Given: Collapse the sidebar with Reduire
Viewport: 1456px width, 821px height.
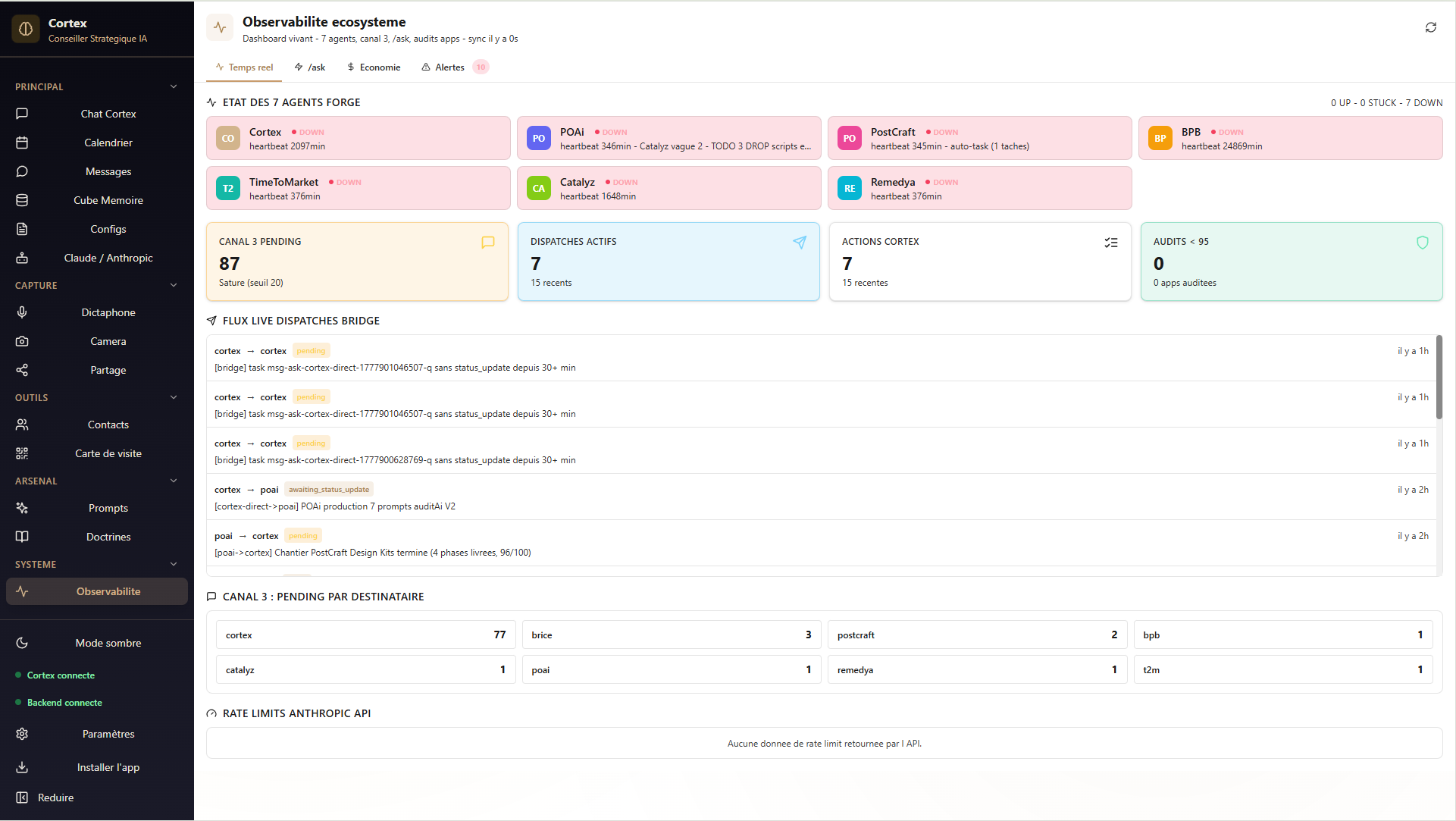Looking at the screenshot, I should point(97,797).
